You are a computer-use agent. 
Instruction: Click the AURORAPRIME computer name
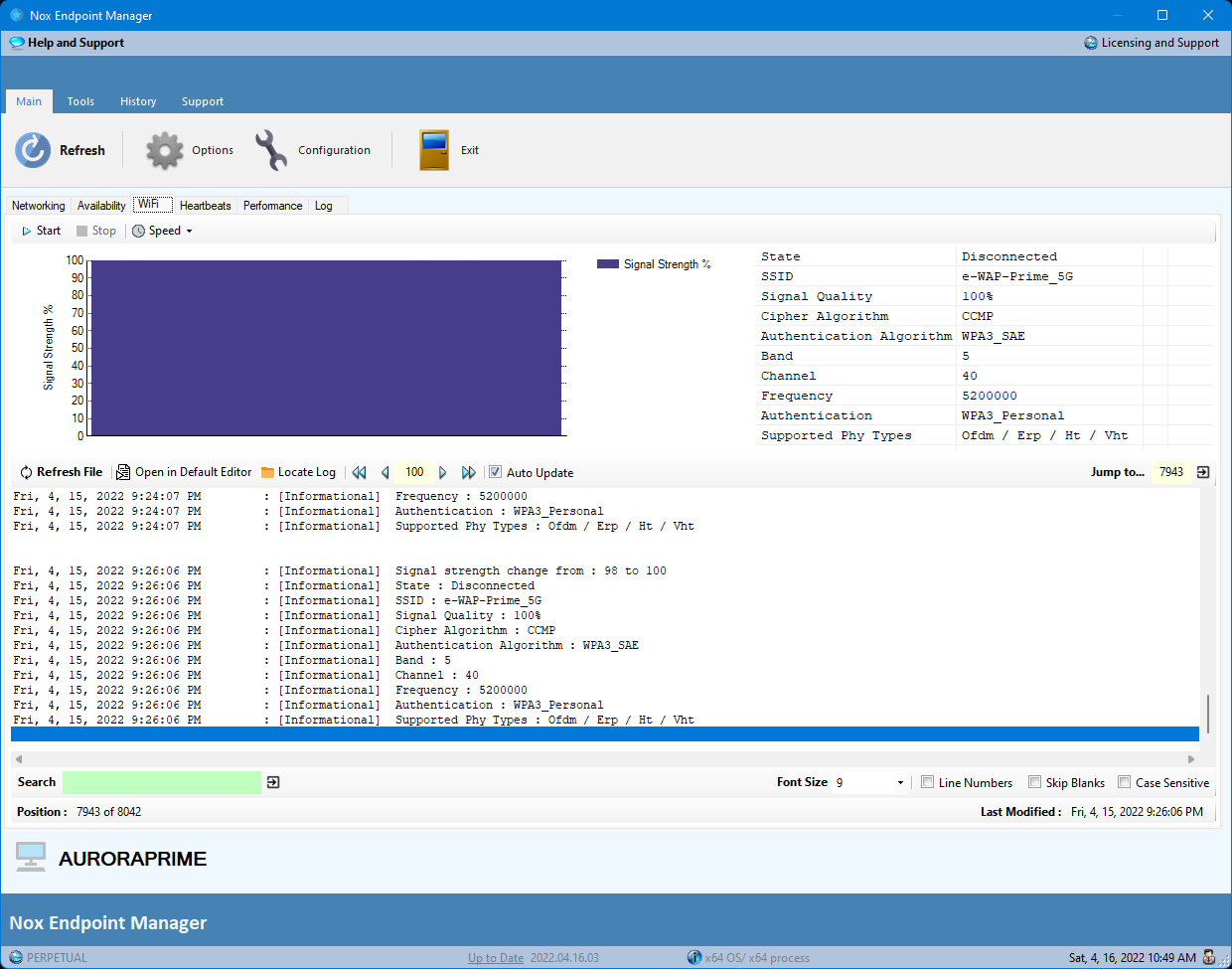tap(133, 859)
